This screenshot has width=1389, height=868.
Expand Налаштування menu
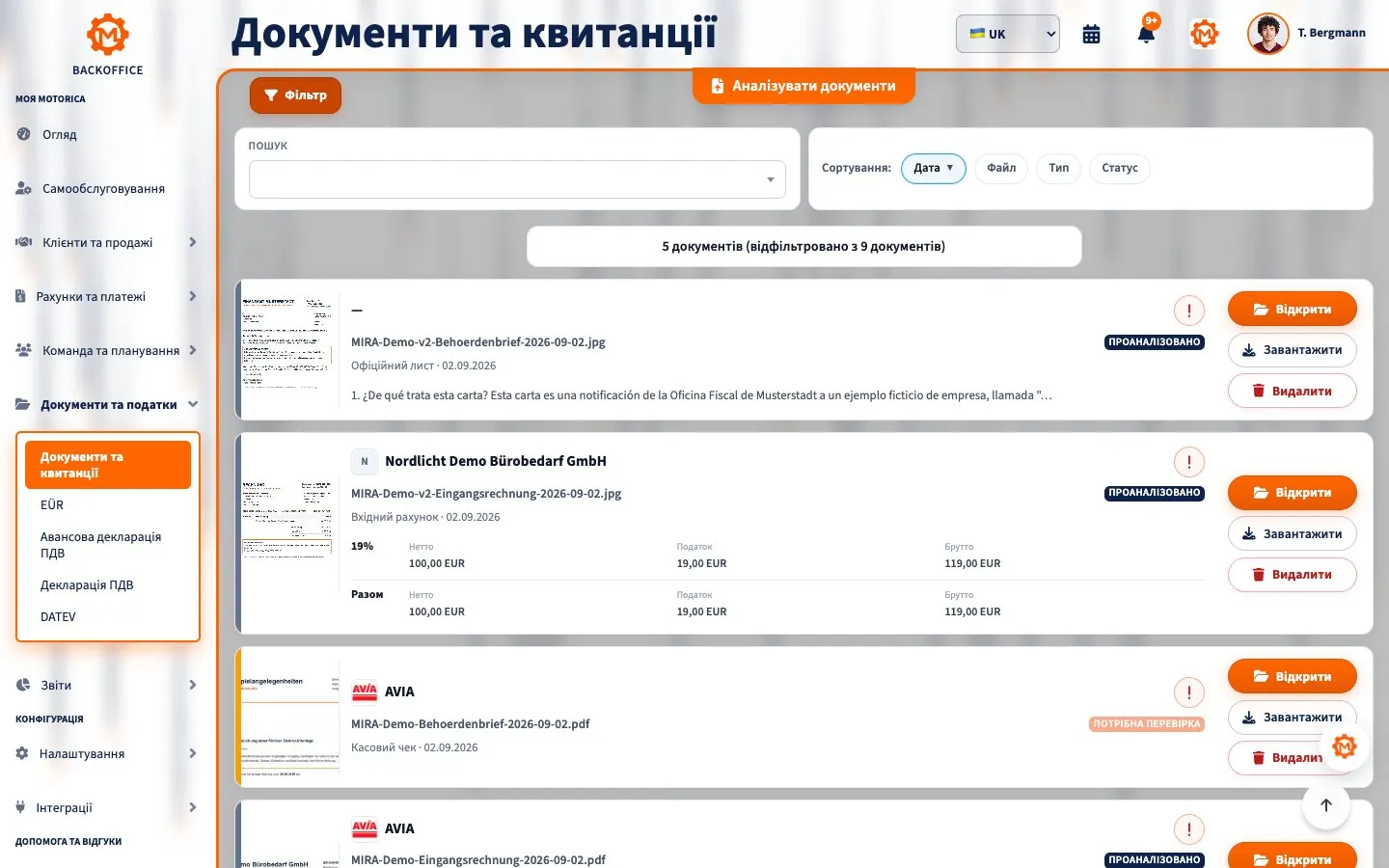click(x=107, y=753)
